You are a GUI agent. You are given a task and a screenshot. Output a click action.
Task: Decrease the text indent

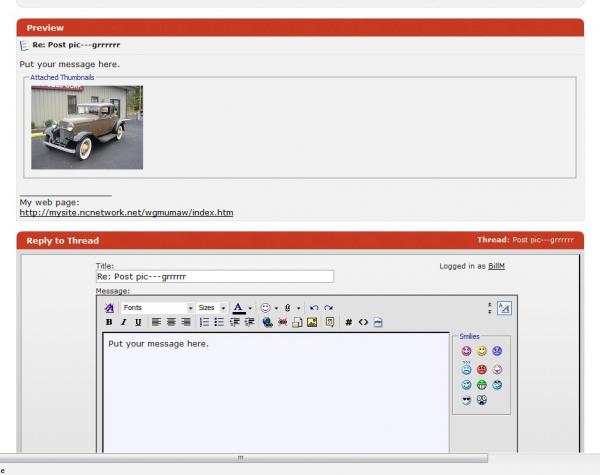click(x=235, y=322)
